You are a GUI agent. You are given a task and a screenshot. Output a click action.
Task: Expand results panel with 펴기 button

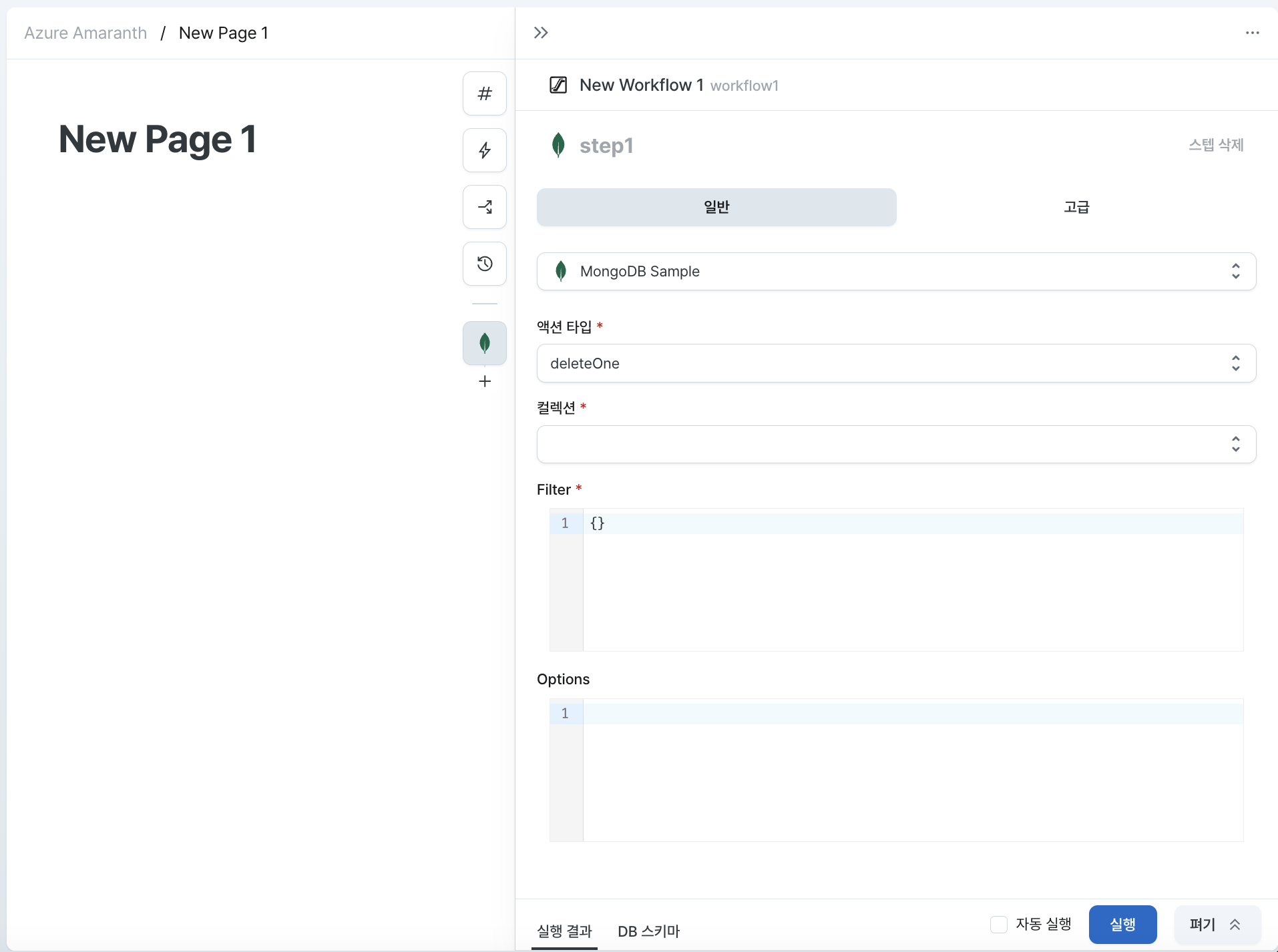[x=1217, y=925]
